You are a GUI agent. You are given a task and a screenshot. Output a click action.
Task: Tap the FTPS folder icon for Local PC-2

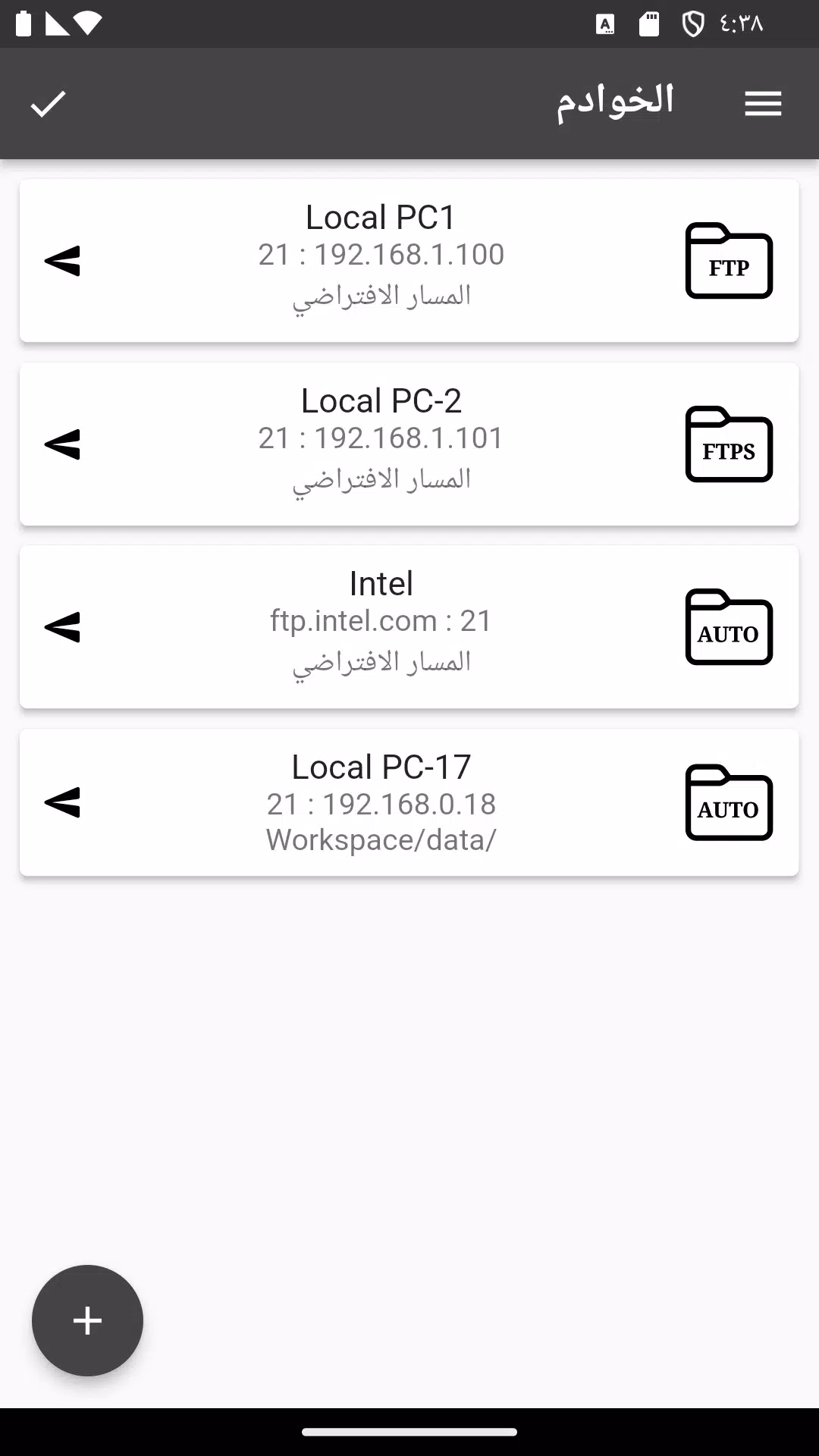tap(729, 444)
